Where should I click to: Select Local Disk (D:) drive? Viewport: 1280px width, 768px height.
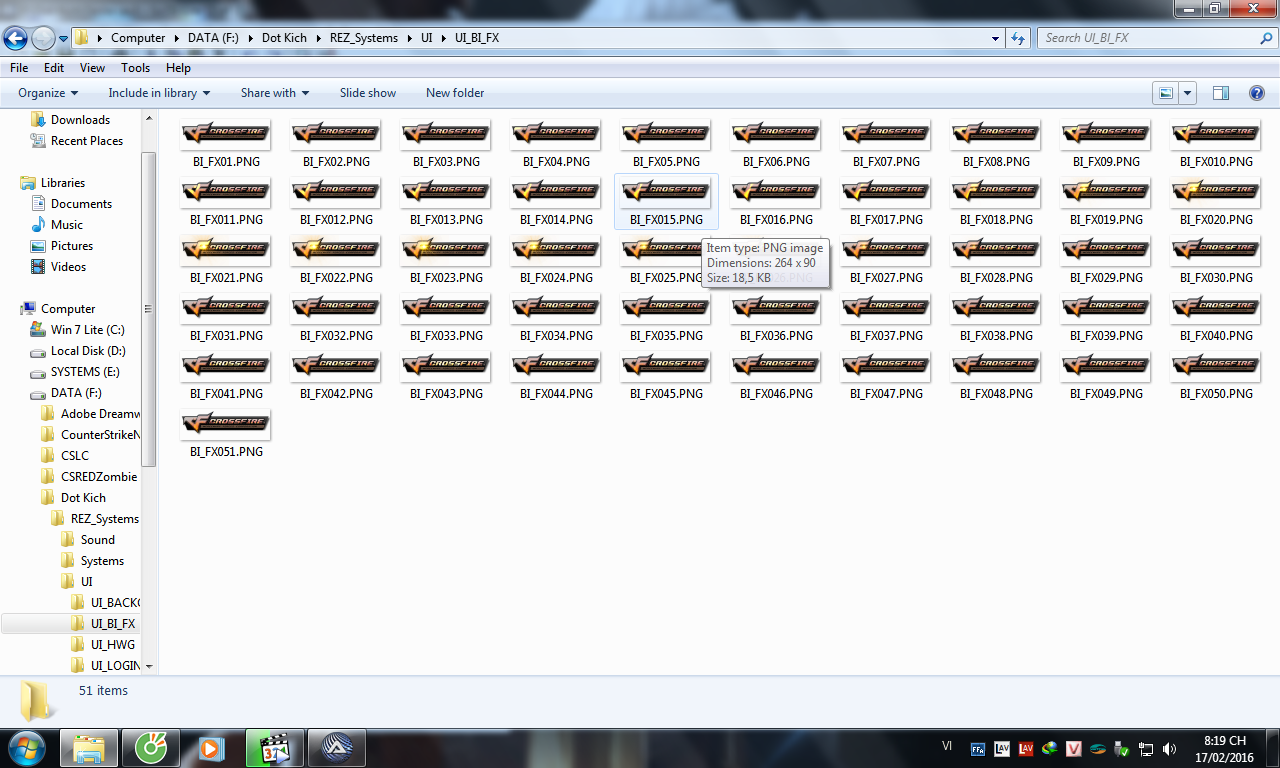(x=78, y=351)
